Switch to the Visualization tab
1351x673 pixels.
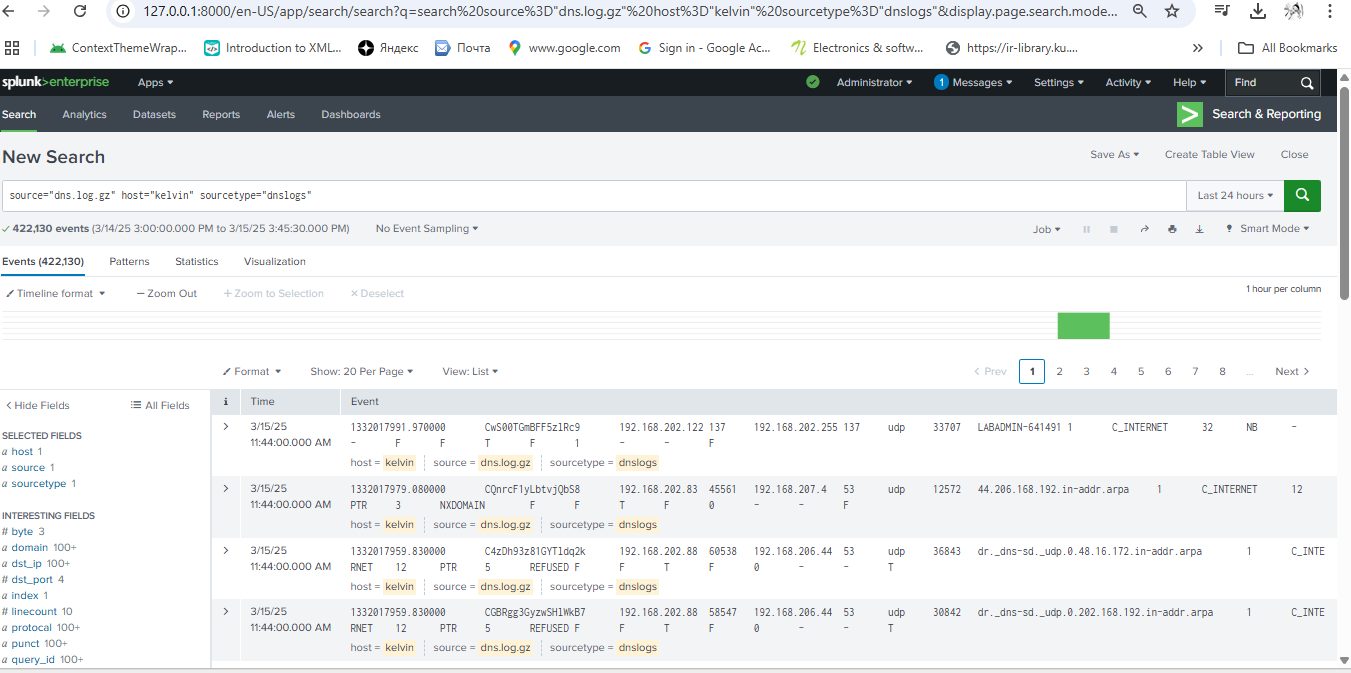pos(275,261)
